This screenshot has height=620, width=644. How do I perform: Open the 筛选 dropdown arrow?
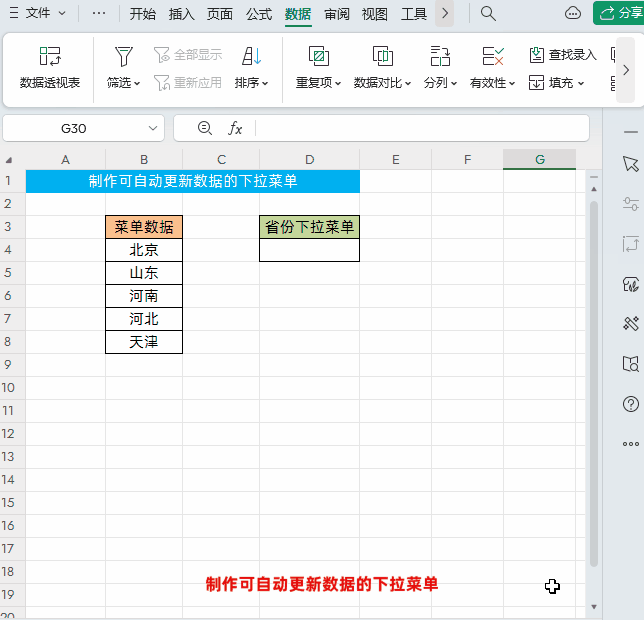(x=137, y=84)
